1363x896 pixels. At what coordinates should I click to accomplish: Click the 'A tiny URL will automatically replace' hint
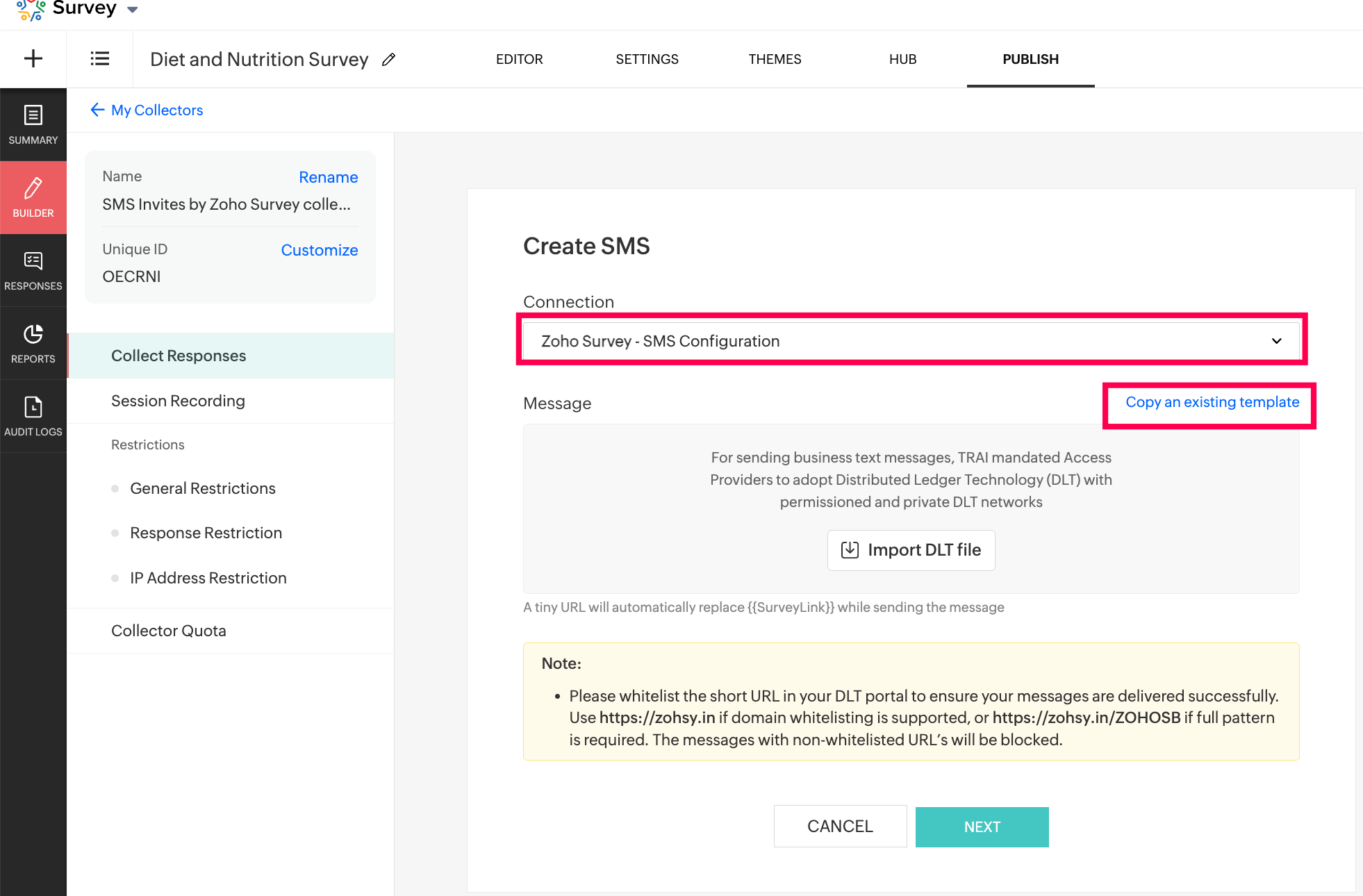[763, 607]
